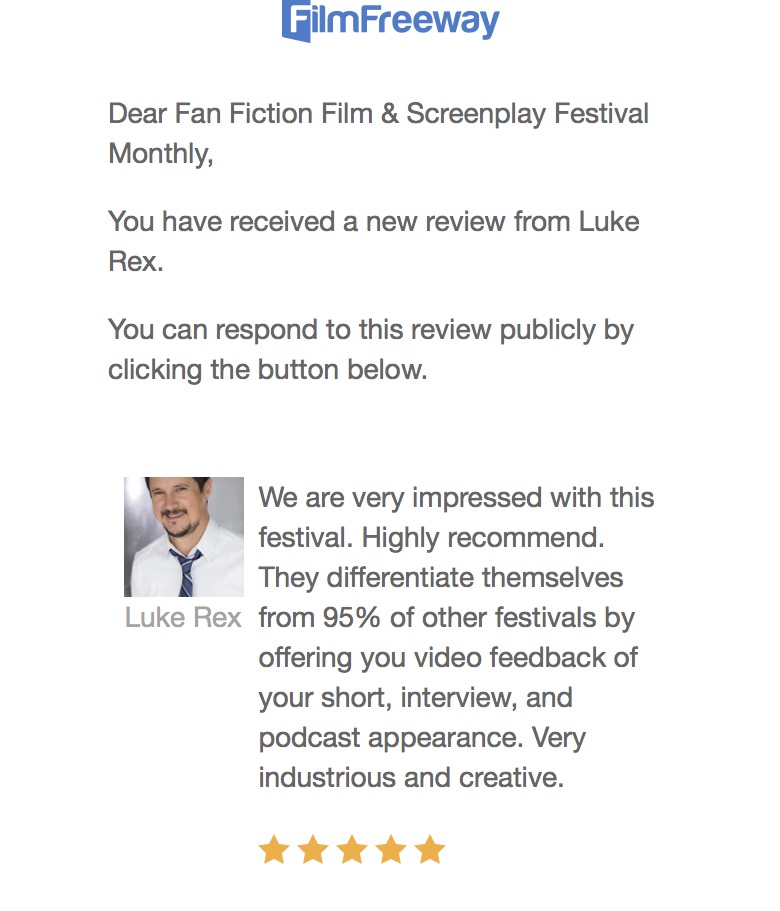Click the 'Highly recommend.' sentence
This screenshot has width=780, height=911.
click(483, 538)
